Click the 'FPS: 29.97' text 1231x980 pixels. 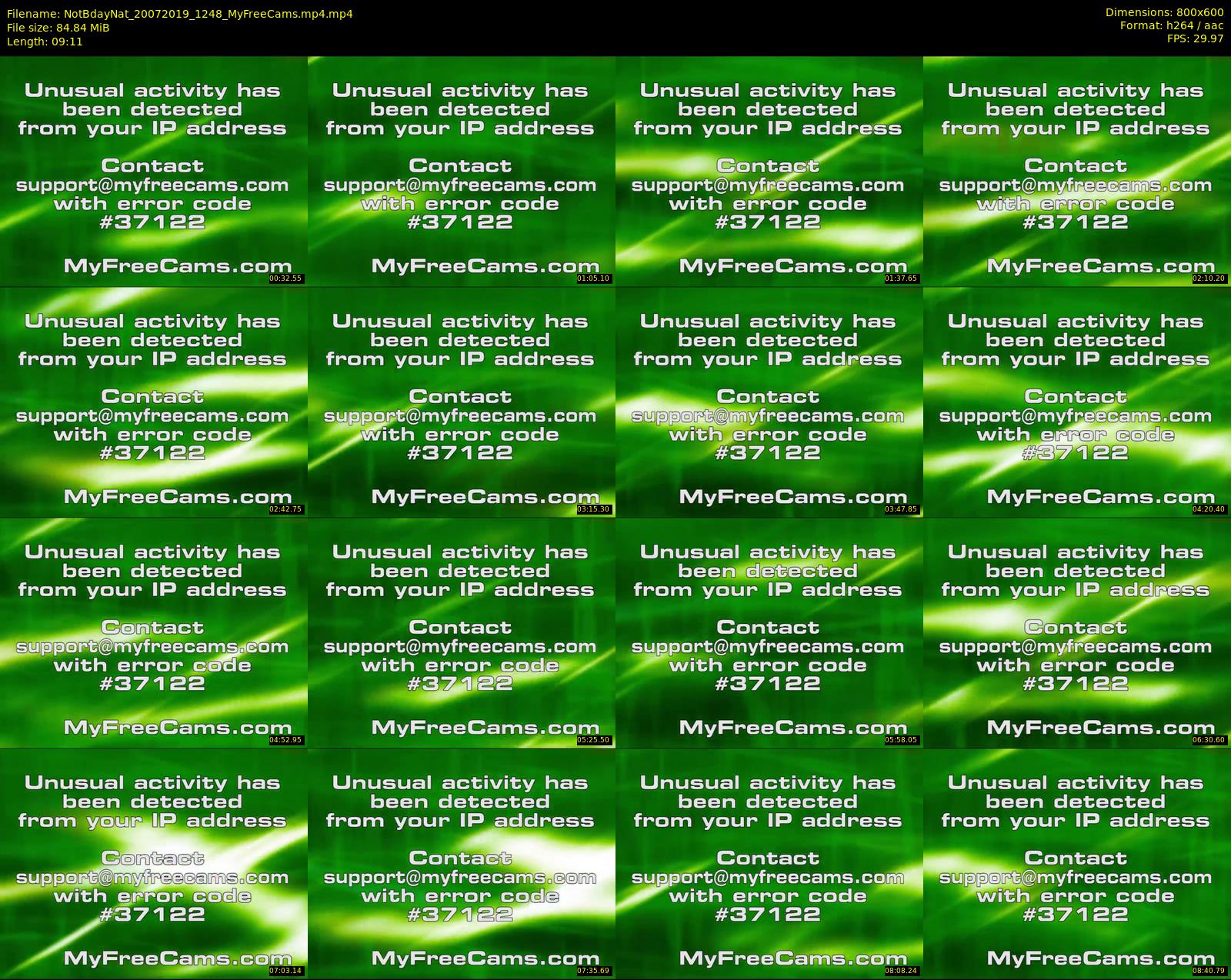point(1195,38)
